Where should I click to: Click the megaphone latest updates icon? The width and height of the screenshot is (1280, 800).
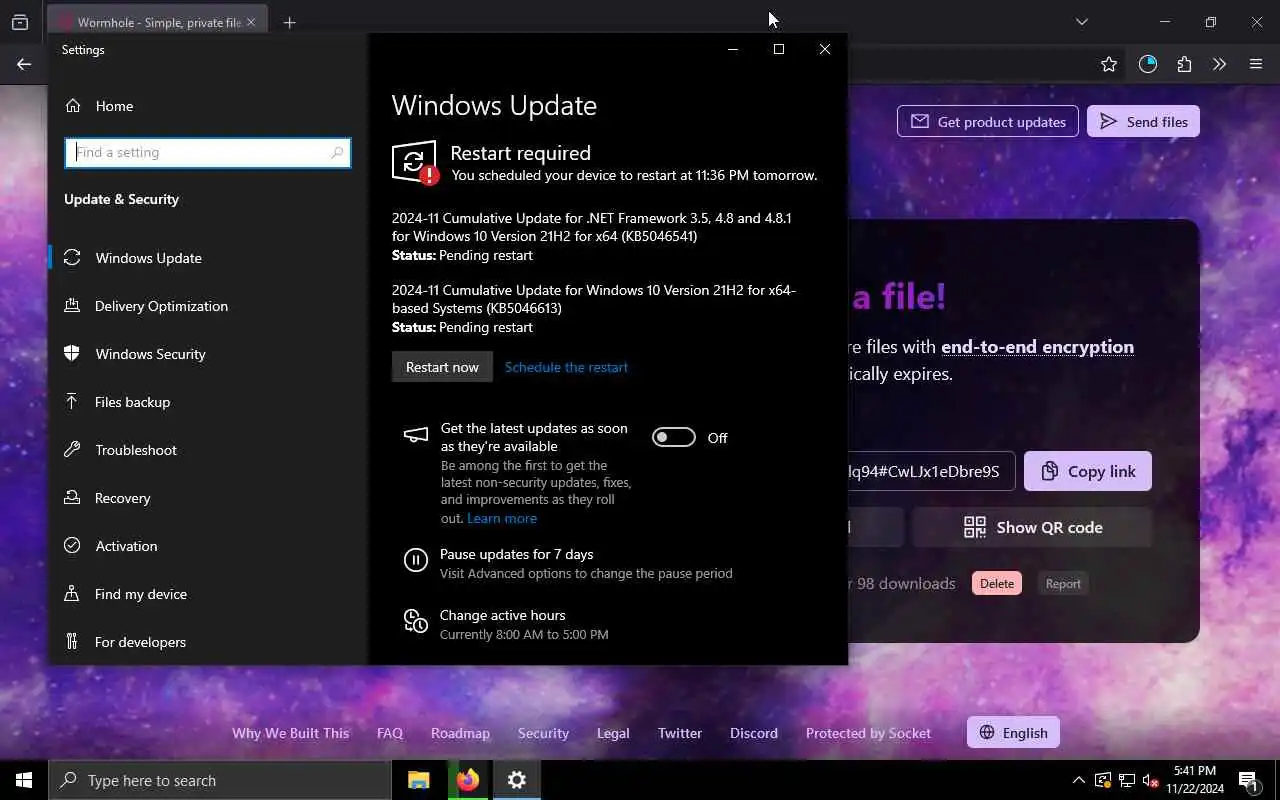tap(416, 435)
